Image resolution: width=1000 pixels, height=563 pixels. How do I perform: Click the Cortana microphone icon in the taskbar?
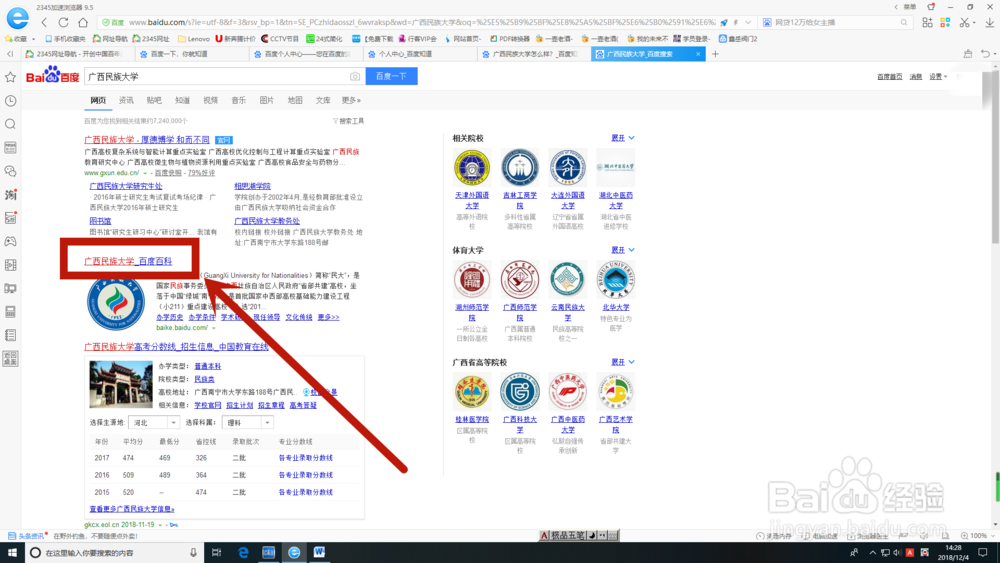[193, 552]
